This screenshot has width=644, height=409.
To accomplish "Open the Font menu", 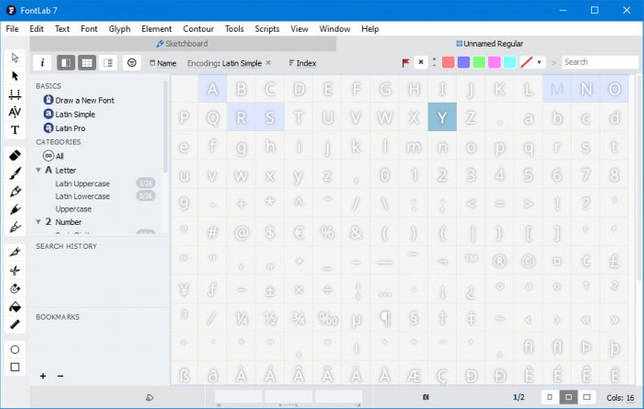I will tap(89, 29).
